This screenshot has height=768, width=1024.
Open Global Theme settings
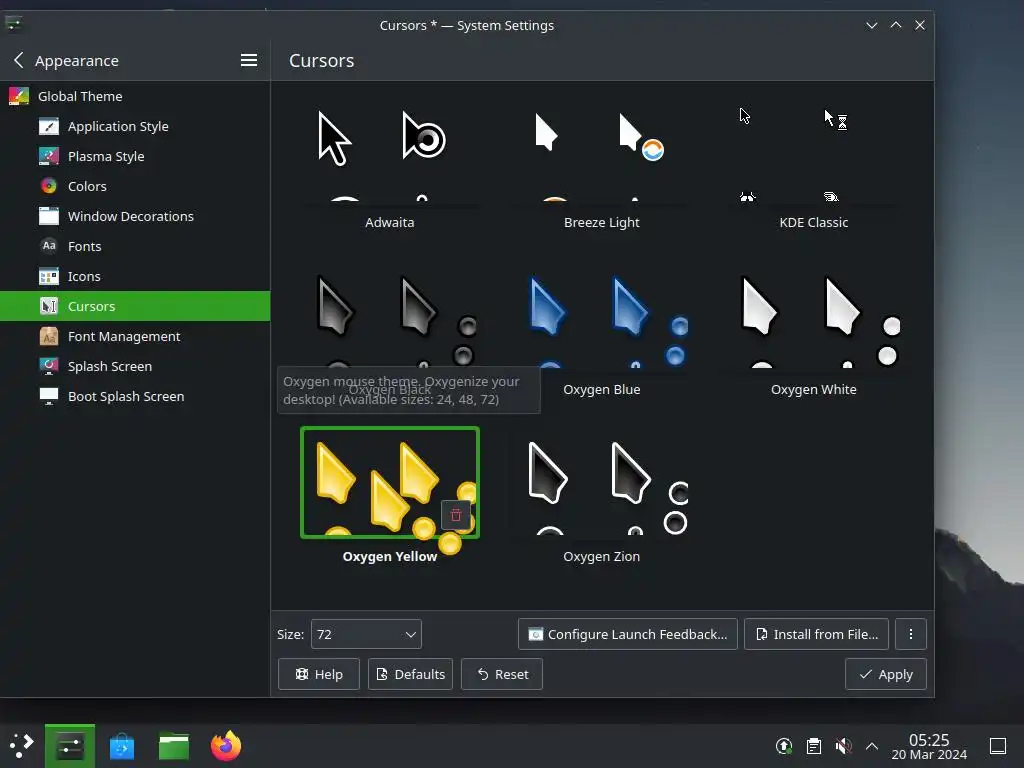(x=135, y=96)
